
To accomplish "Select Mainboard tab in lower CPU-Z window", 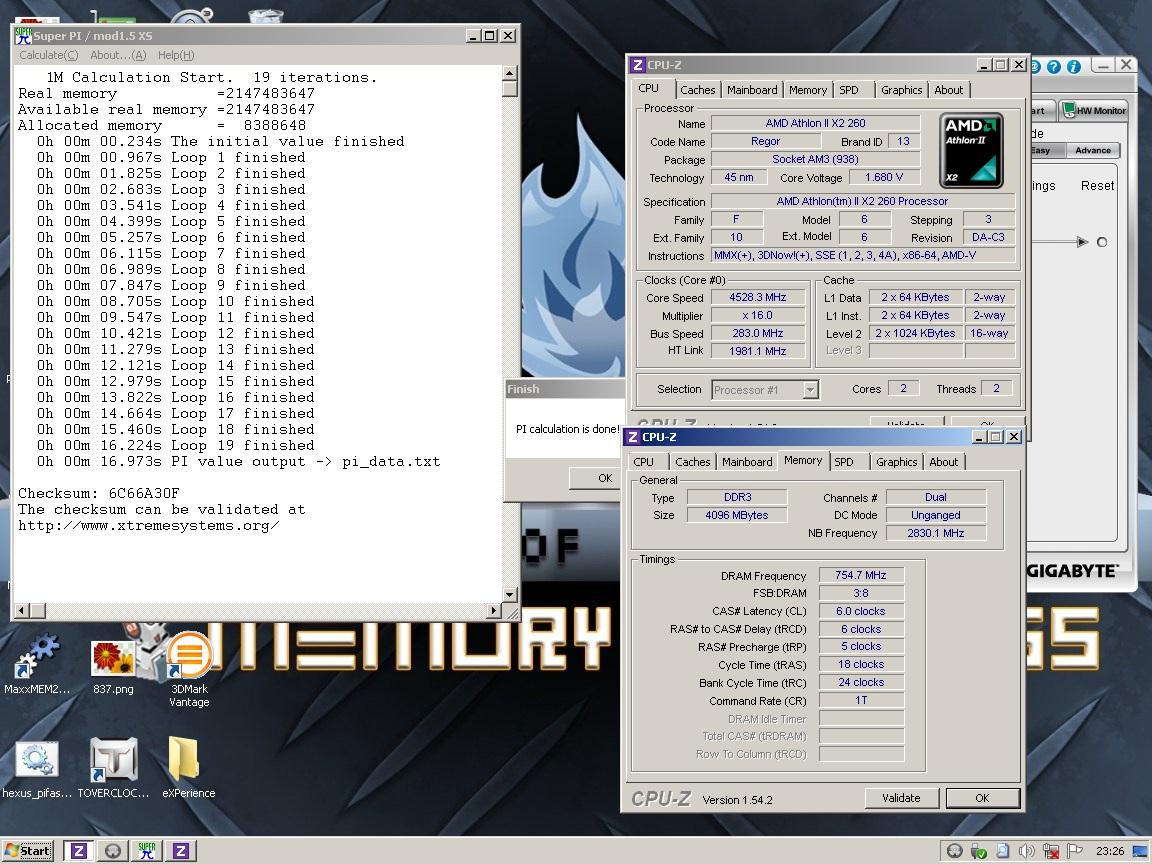I will point(746,461).
